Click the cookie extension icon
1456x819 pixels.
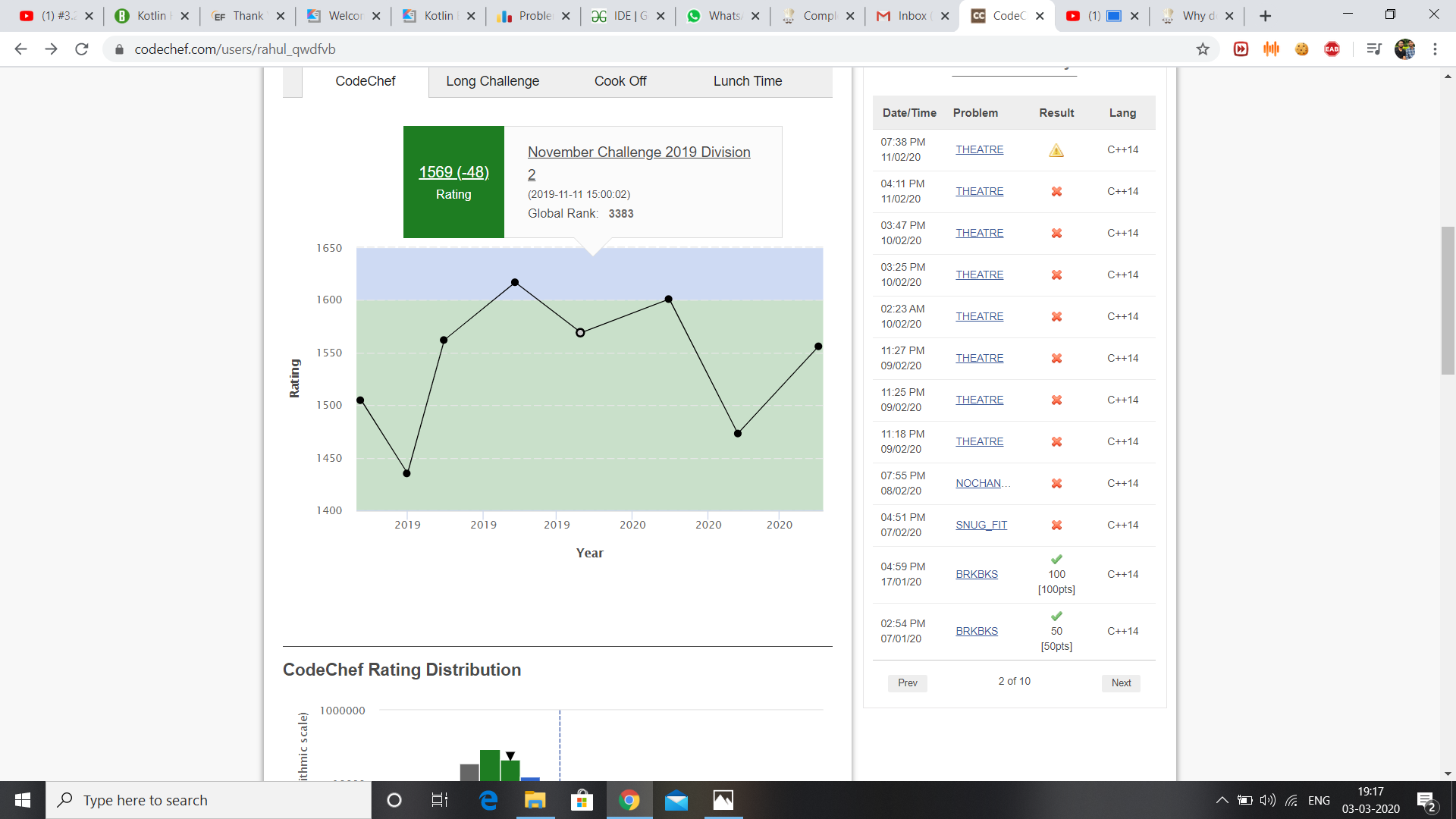[x=1302, y=49]
